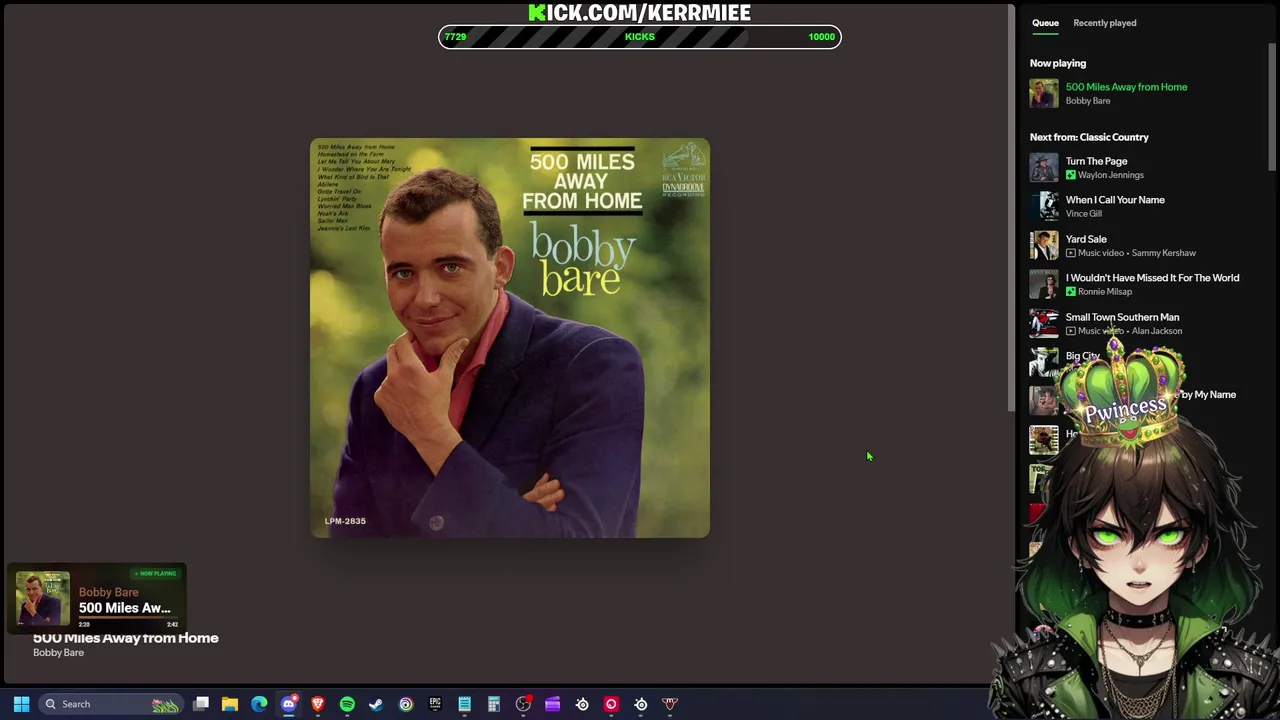Viewport: 1280px width, 720px height.
Task: Play Small Town Southern Man from the queue
Action: click(1122, 317)
